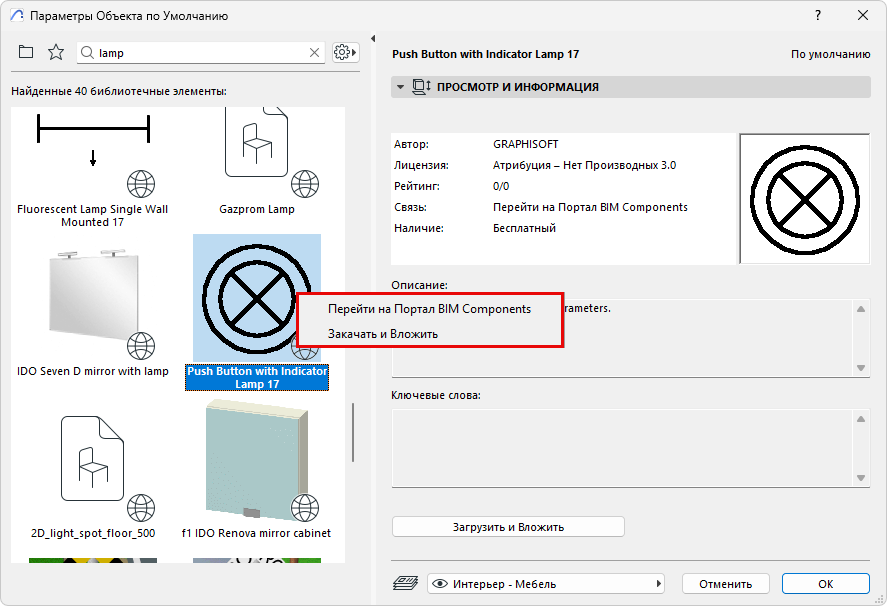Choose Закачать и Вложить context menu item

coord(383,334)
